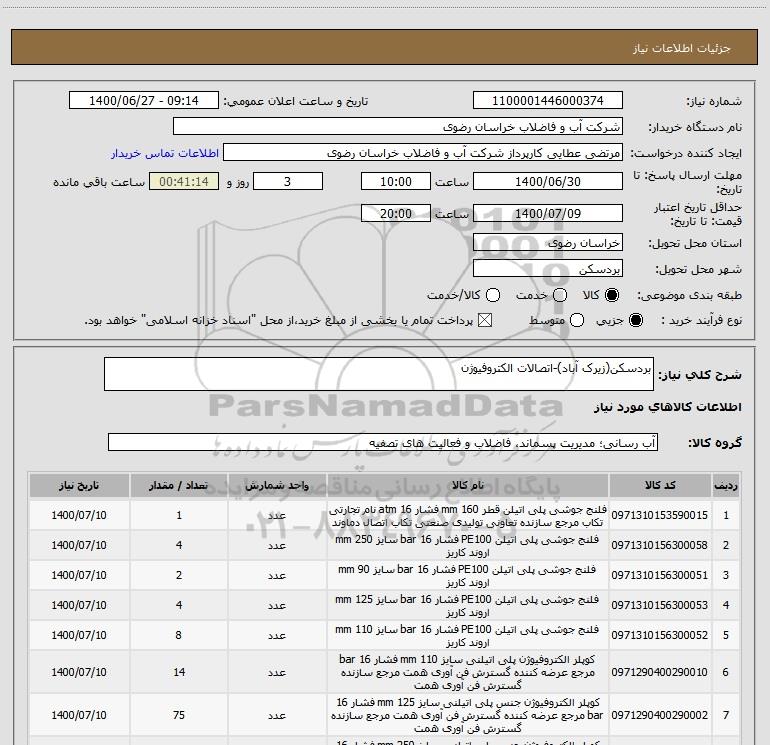
Task: Select the جزیی purchase type radio
Action: [635, 320]
